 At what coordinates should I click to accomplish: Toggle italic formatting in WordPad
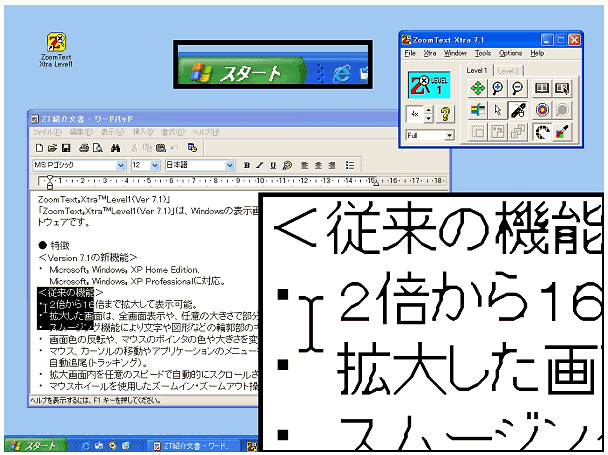[260, 166]
